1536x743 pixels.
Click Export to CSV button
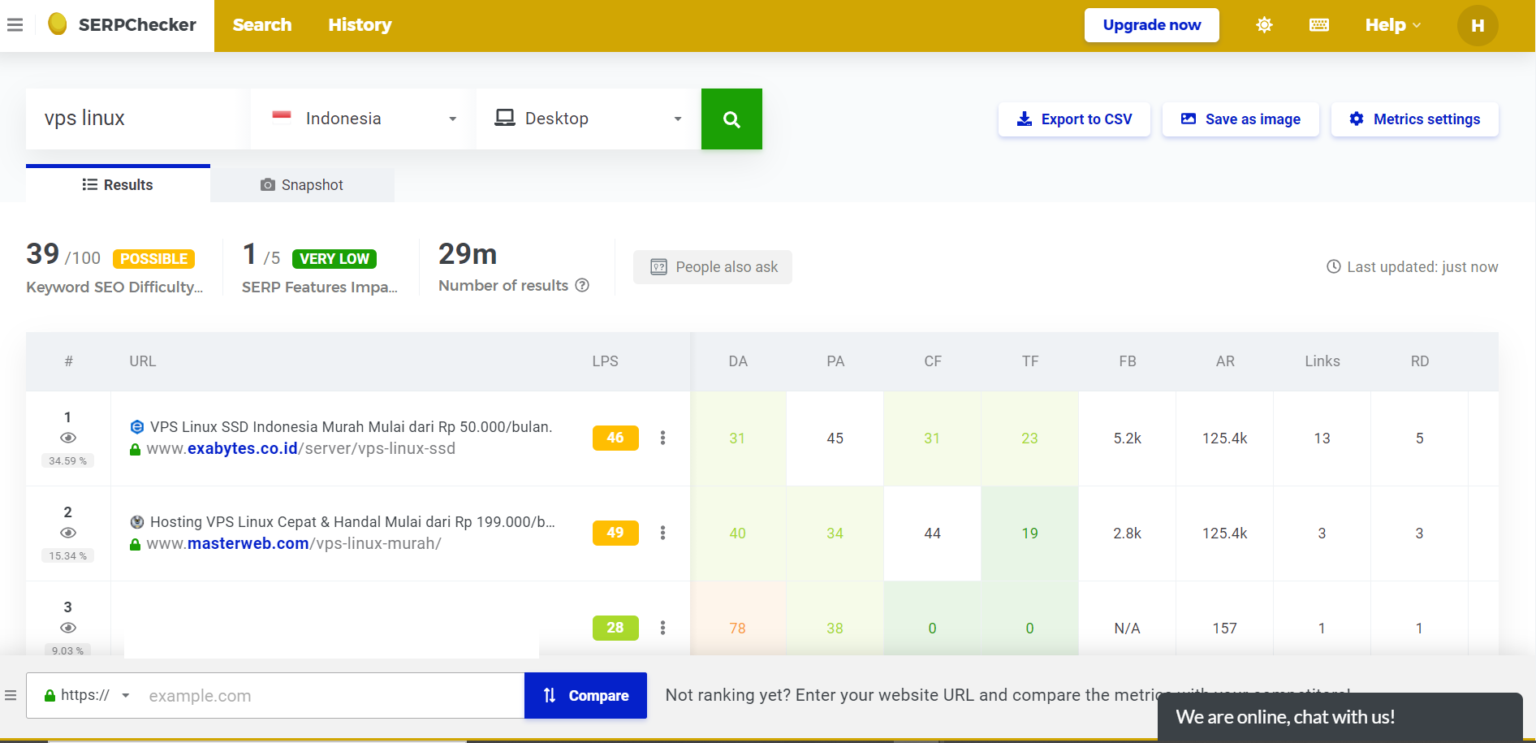point(1074,119)
